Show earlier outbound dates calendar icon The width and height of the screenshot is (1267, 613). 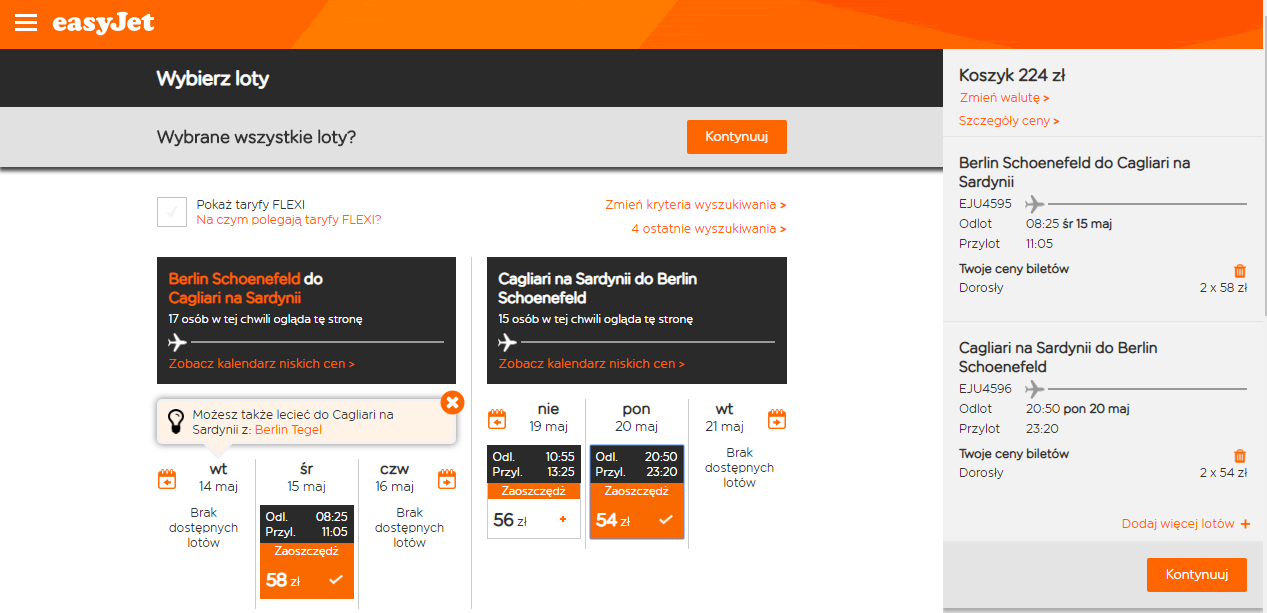click(x=167, y=479)
